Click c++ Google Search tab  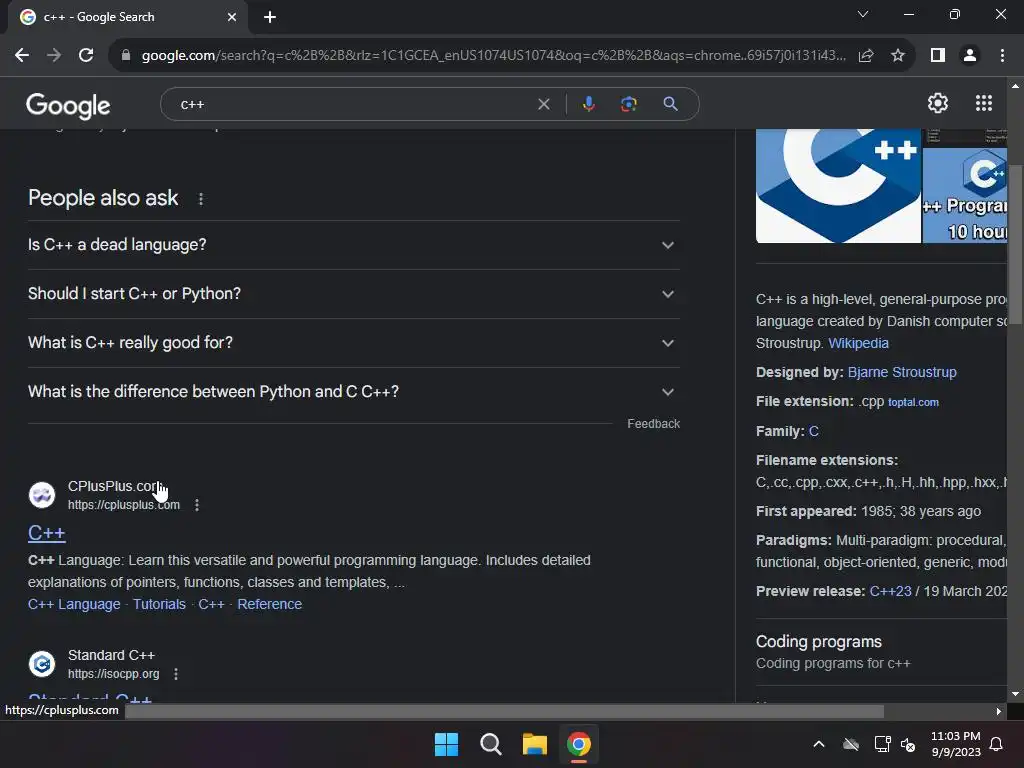127,17
